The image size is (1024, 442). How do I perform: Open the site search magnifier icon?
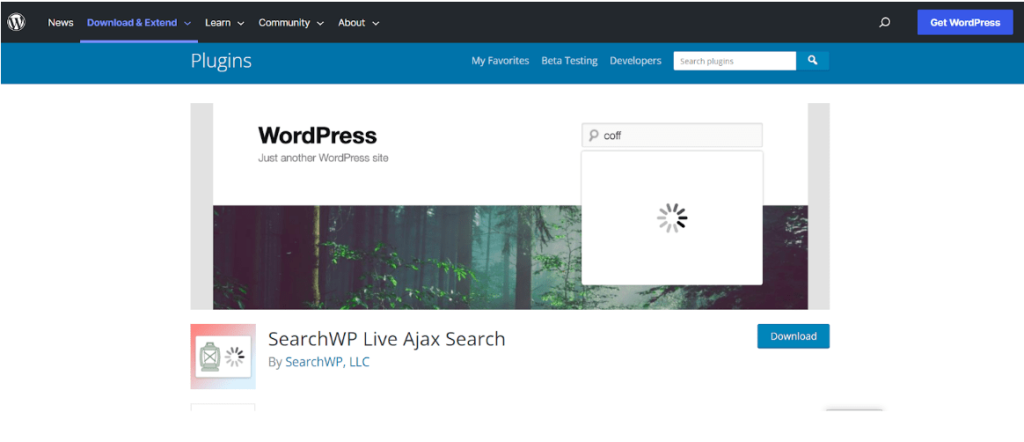884,22
